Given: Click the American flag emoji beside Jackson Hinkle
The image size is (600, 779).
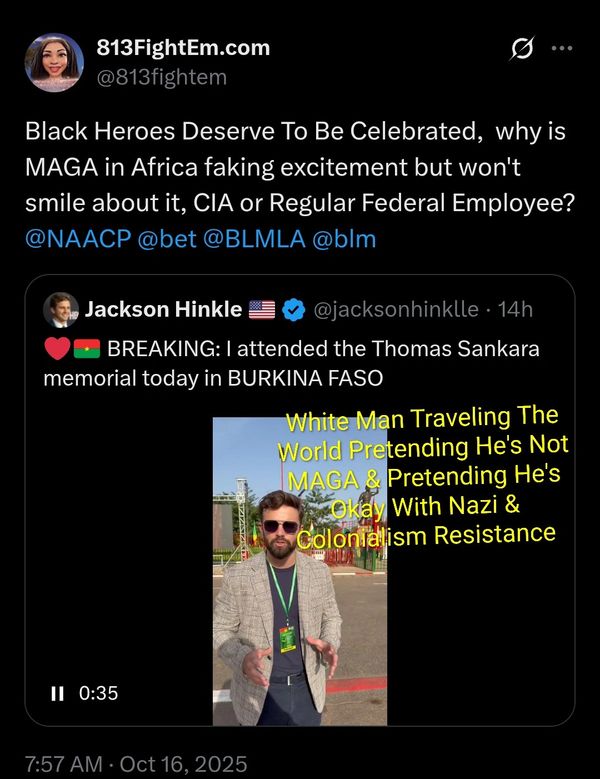Looking at the screenshot, I should click(x=262, y=310).
